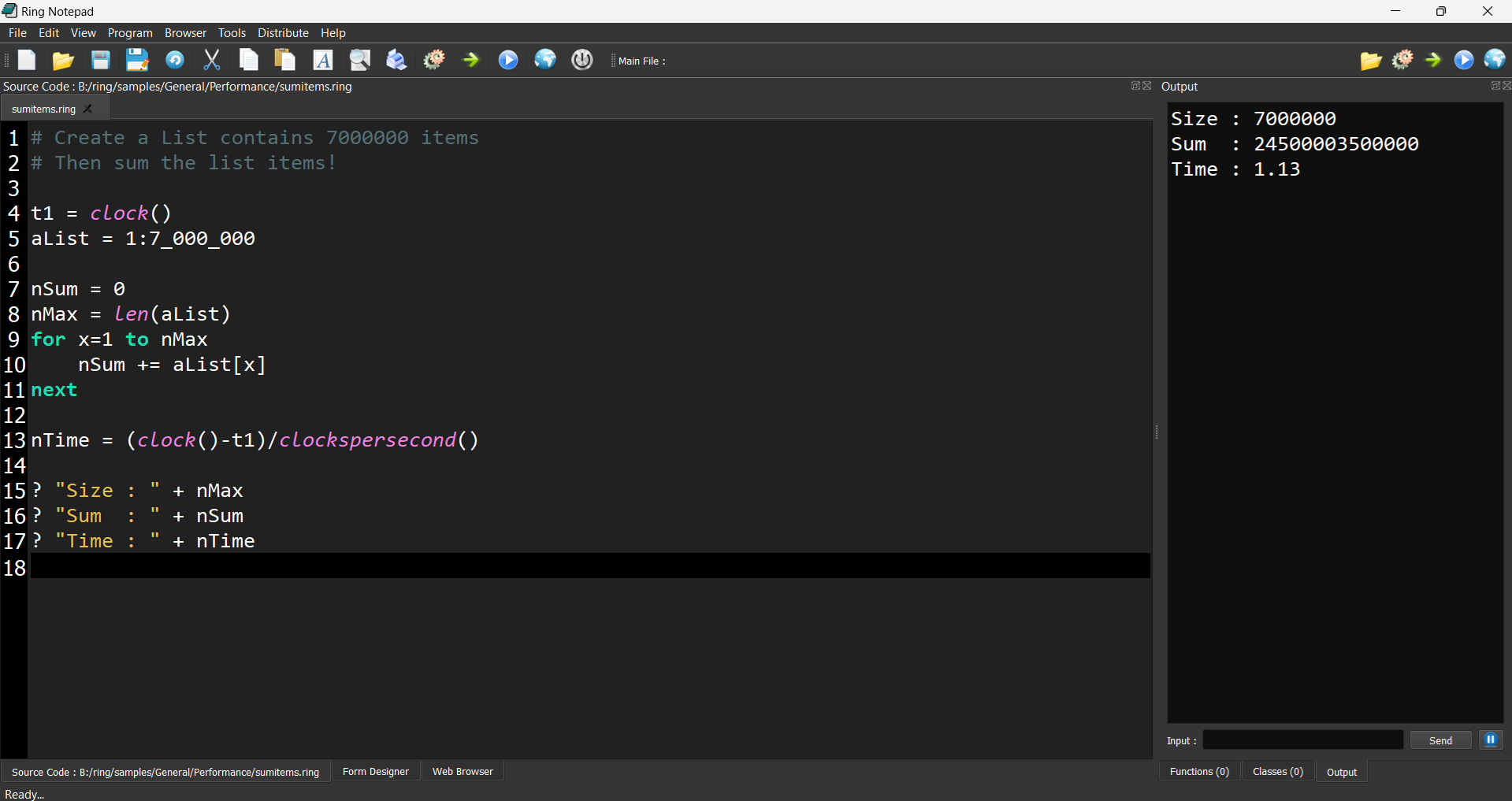Click the Cut scissors icon
This screenshot has height=801, width=1512.
[212, 60]
